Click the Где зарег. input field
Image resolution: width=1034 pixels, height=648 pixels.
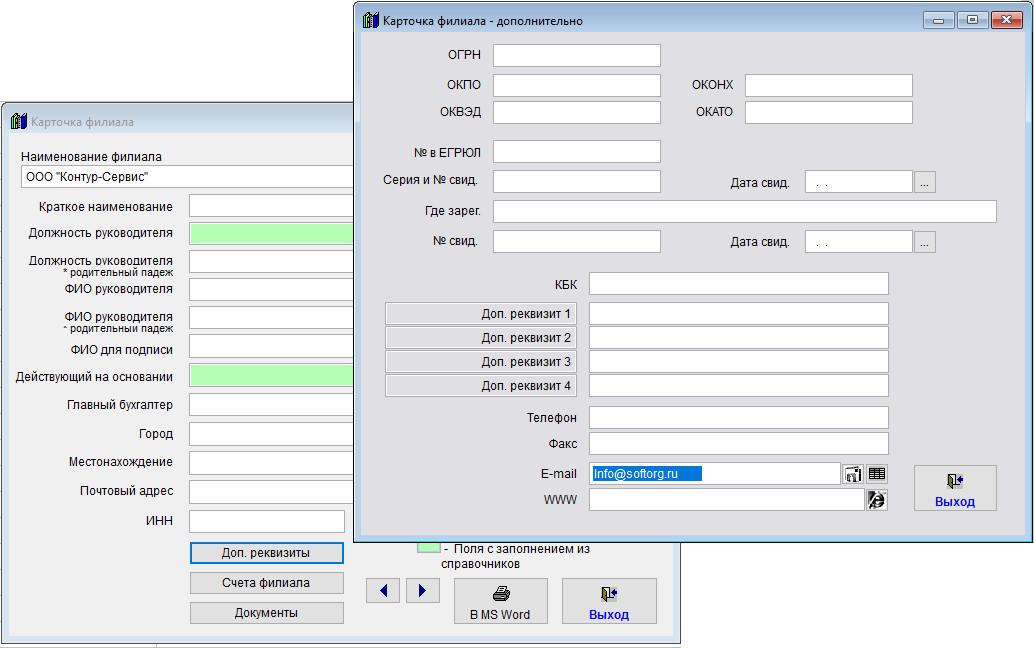[745, 212]
